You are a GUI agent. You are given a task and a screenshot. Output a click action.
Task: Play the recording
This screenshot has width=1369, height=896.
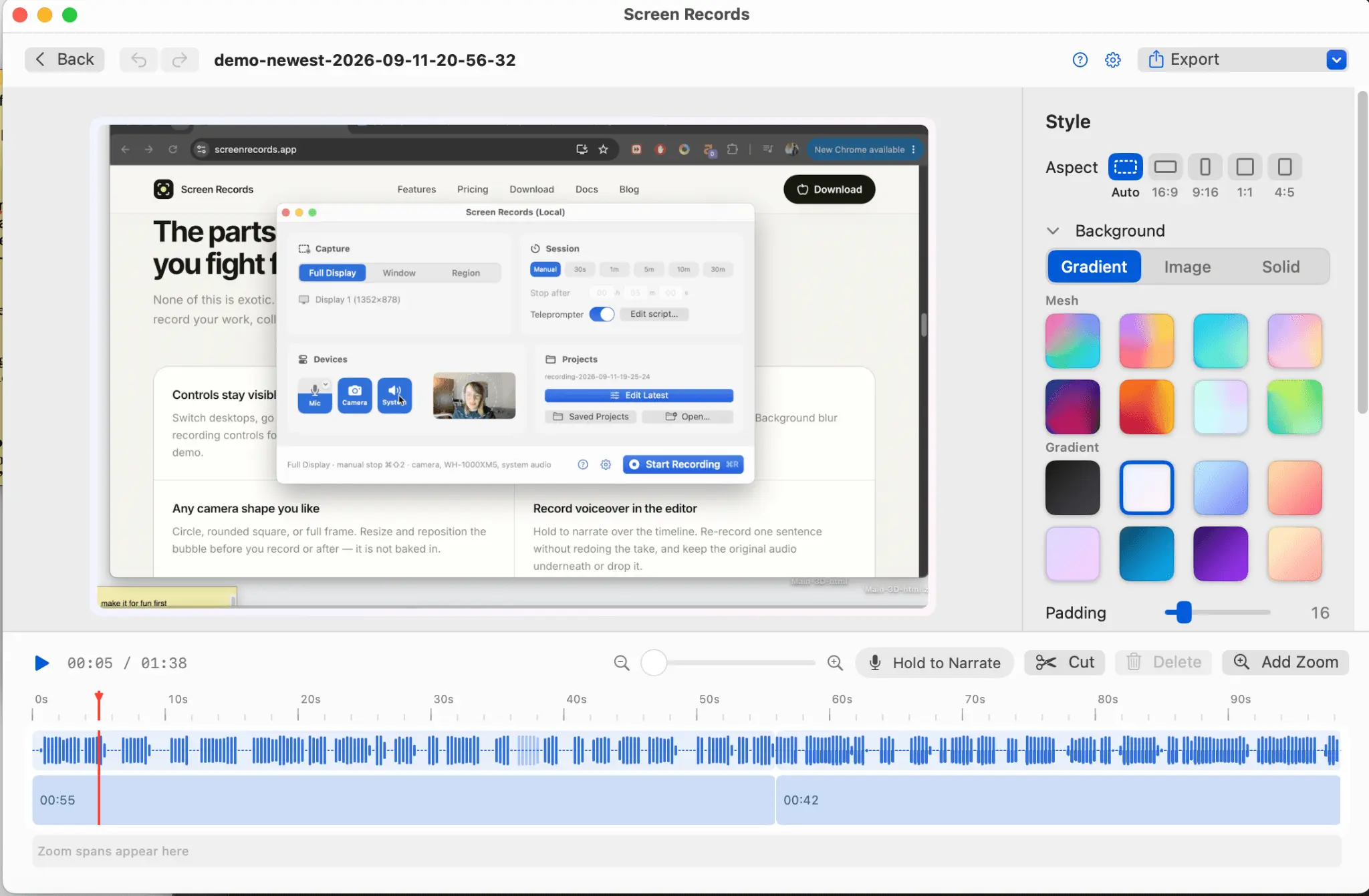click(41, 663)
